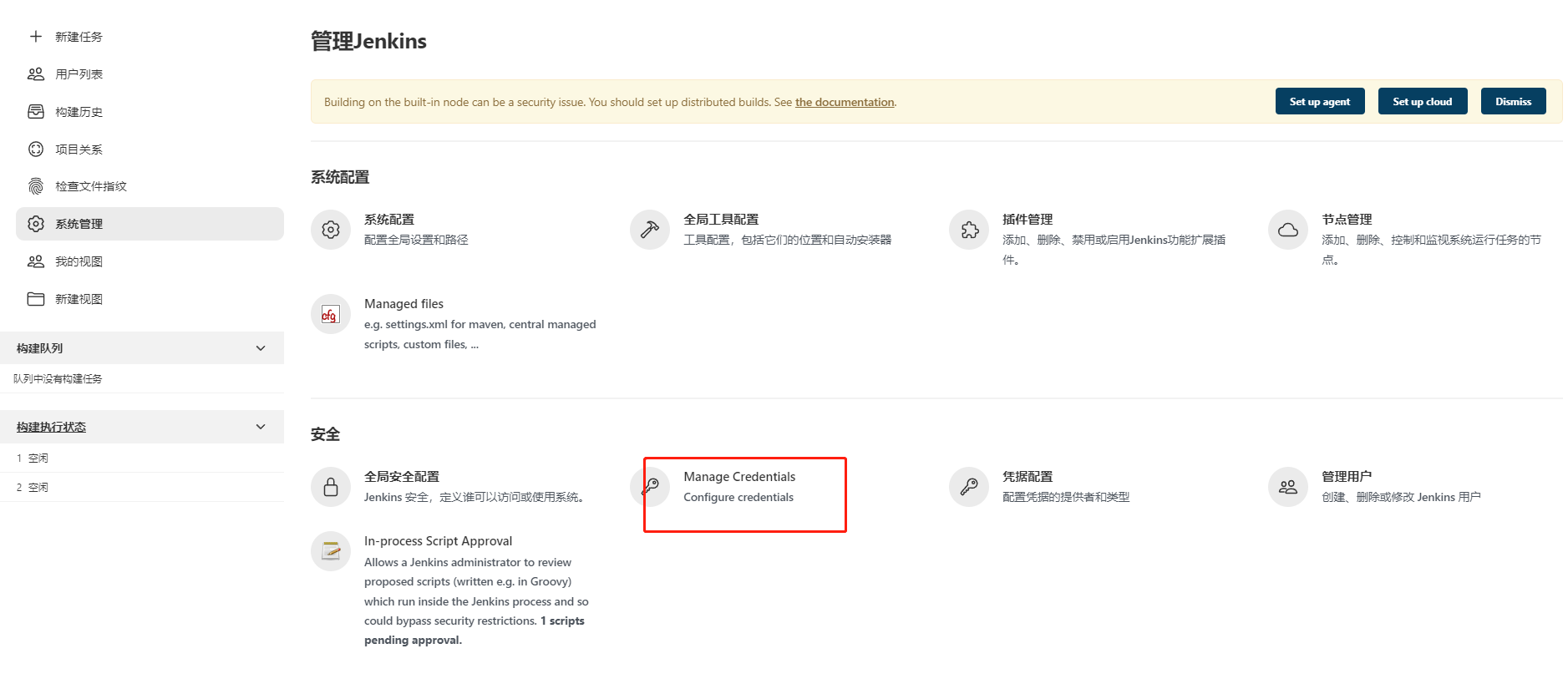1568x684 pixels.
Task: Collapse the 构建队列 panel chevron
Action: (x=261, y=348)
